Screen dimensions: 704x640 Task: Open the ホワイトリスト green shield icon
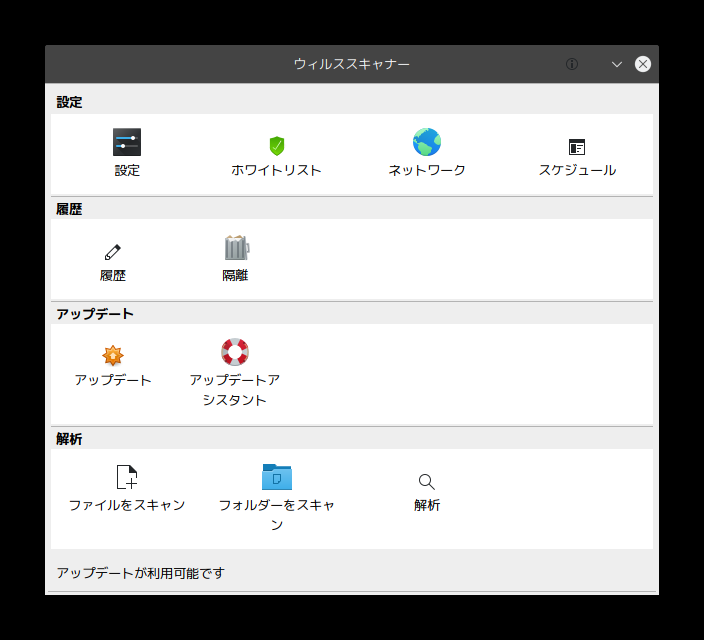pos(277,146)
